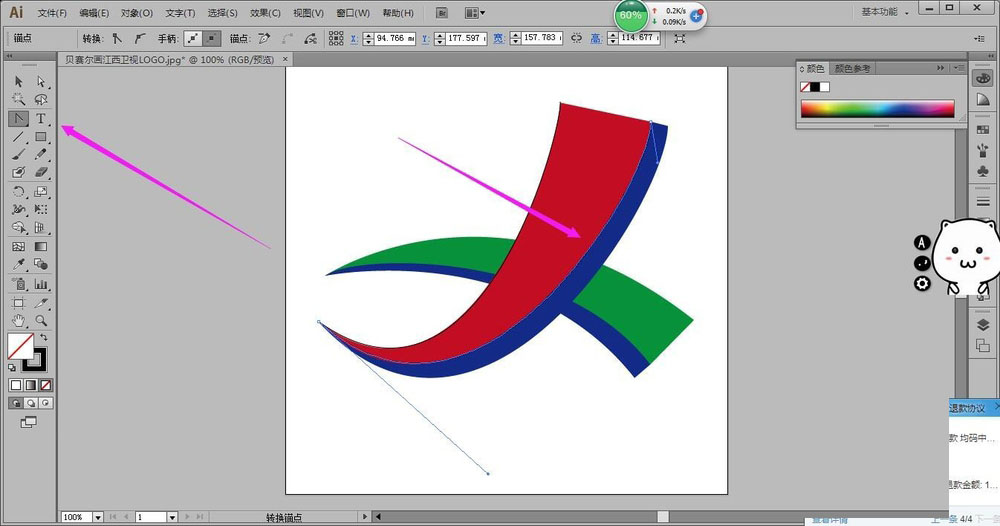This screenshot has width=1000, height=526.
Task: Select the Free Transform tool
Action: tap(41, 209)
